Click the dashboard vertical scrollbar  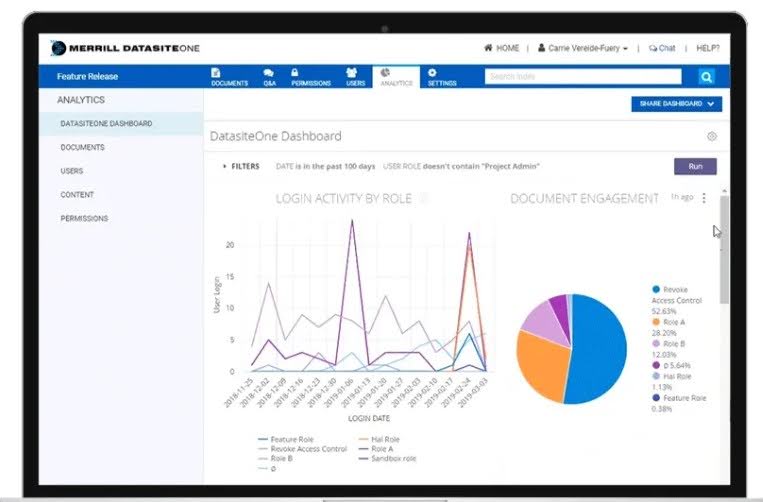coord(724,248)
